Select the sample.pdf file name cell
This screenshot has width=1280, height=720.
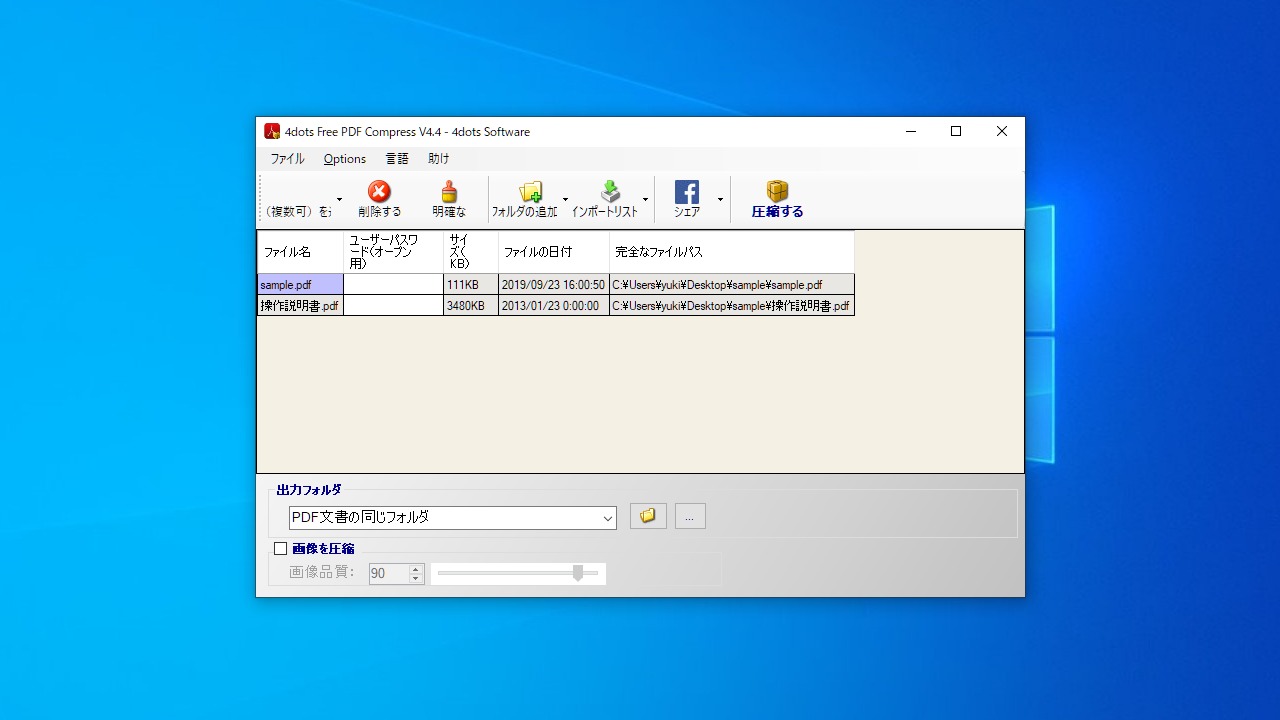300,285
